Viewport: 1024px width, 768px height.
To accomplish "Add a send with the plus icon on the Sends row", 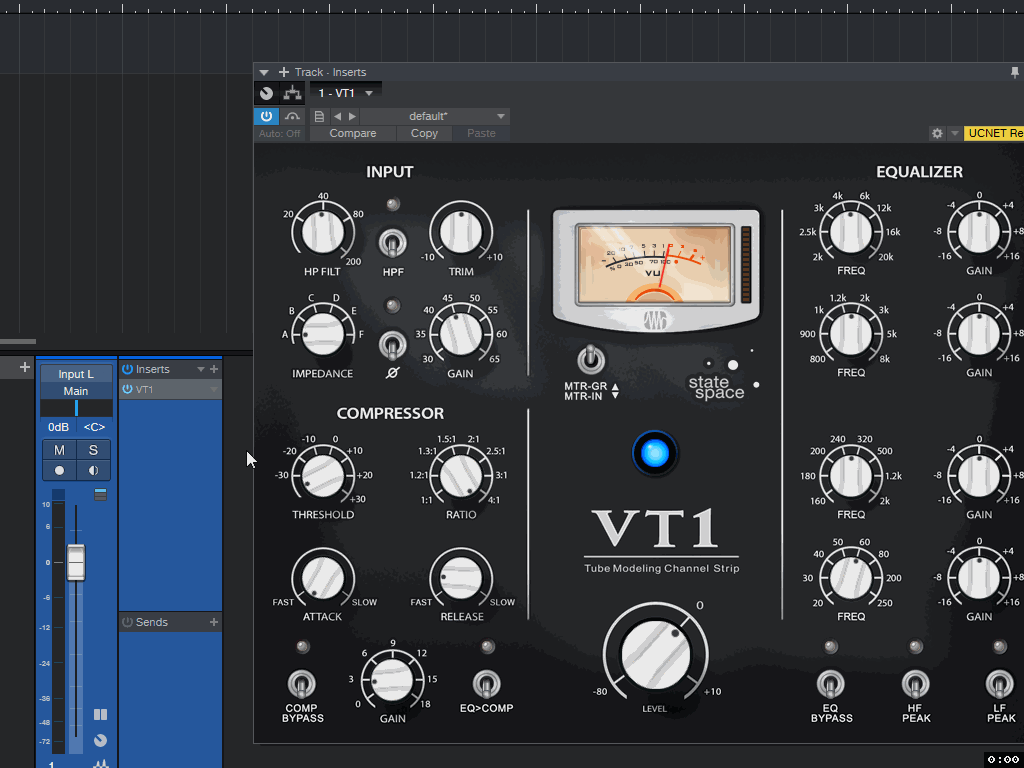I will 214,622.
